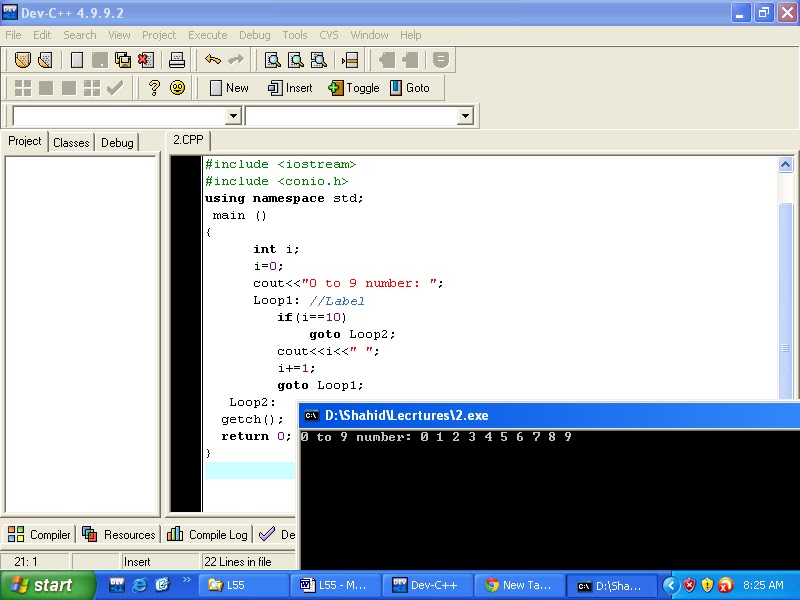Screen dimensions: 800x600
Task: Click the Print icon in the toolbar
Action: click(x=177, y=60)
